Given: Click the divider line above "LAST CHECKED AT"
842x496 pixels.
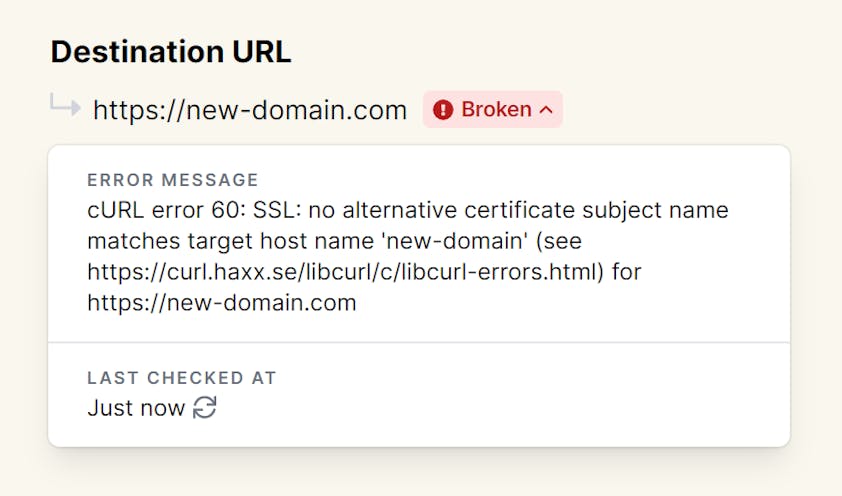Looking at the screenshot, I should click(419, 343).
